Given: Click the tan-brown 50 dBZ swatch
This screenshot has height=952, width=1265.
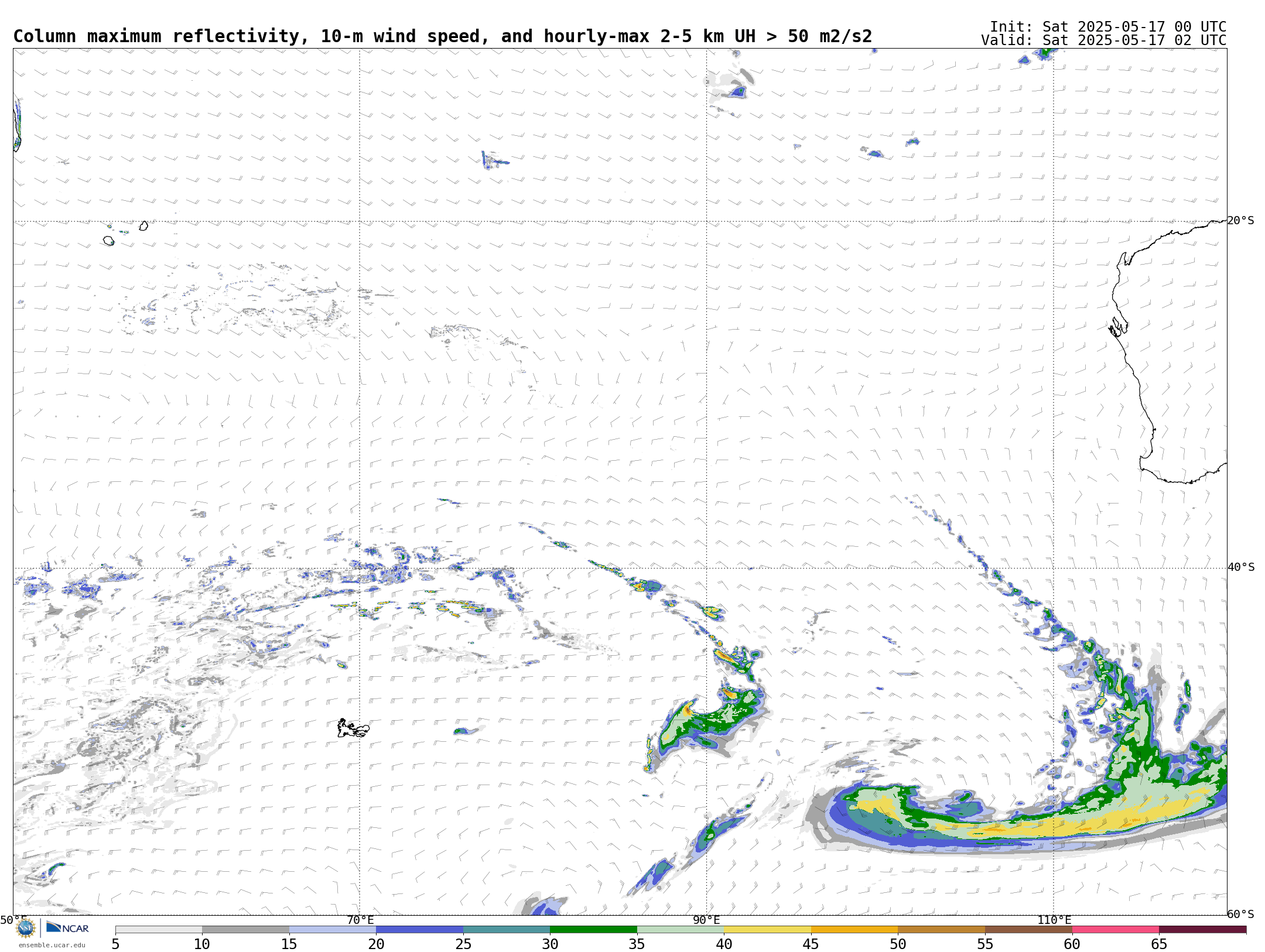Looking at the screenshot, I should tap(941, 929).
